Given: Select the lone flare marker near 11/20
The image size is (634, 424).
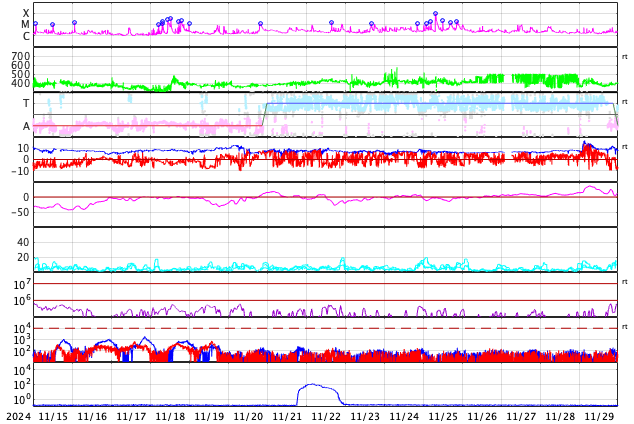Looking at the screenshot, I should (260, 24).
